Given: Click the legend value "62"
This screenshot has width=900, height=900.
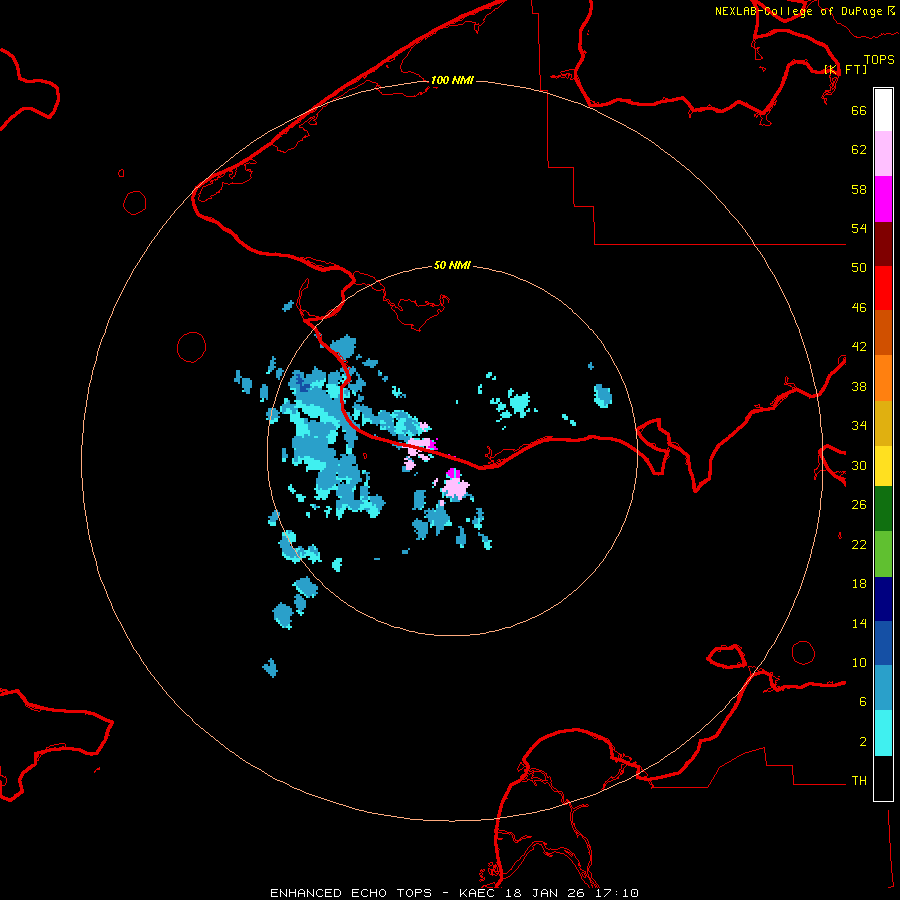Looking at the screenshot, I should pyautogui.click(x=859, y=150).
